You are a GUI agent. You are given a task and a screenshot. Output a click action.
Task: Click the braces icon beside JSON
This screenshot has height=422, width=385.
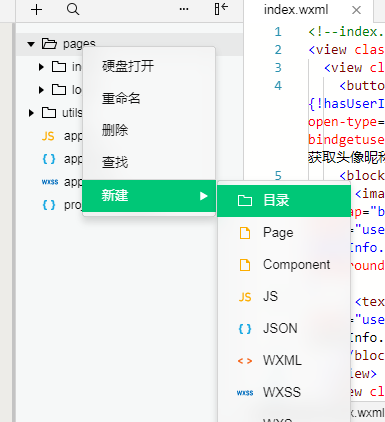tap(245, 329)
